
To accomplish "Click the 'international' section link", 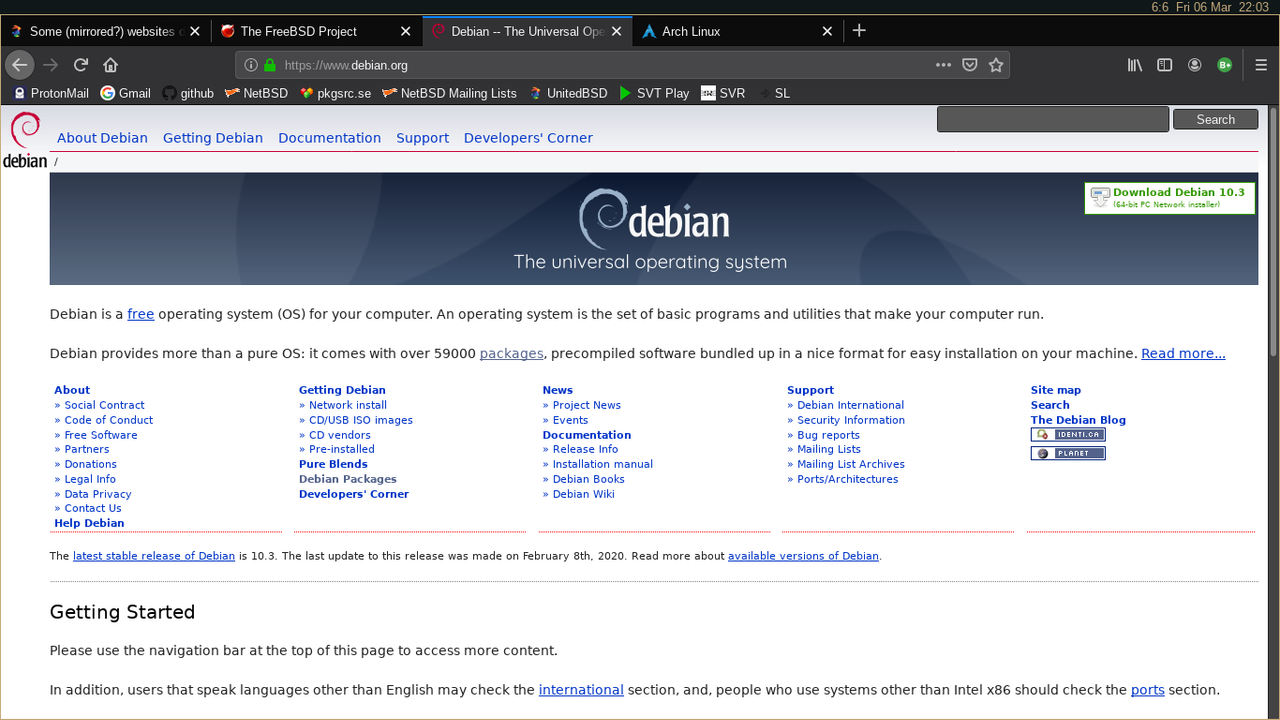I will pyautogui.click(x=581, y=690).
